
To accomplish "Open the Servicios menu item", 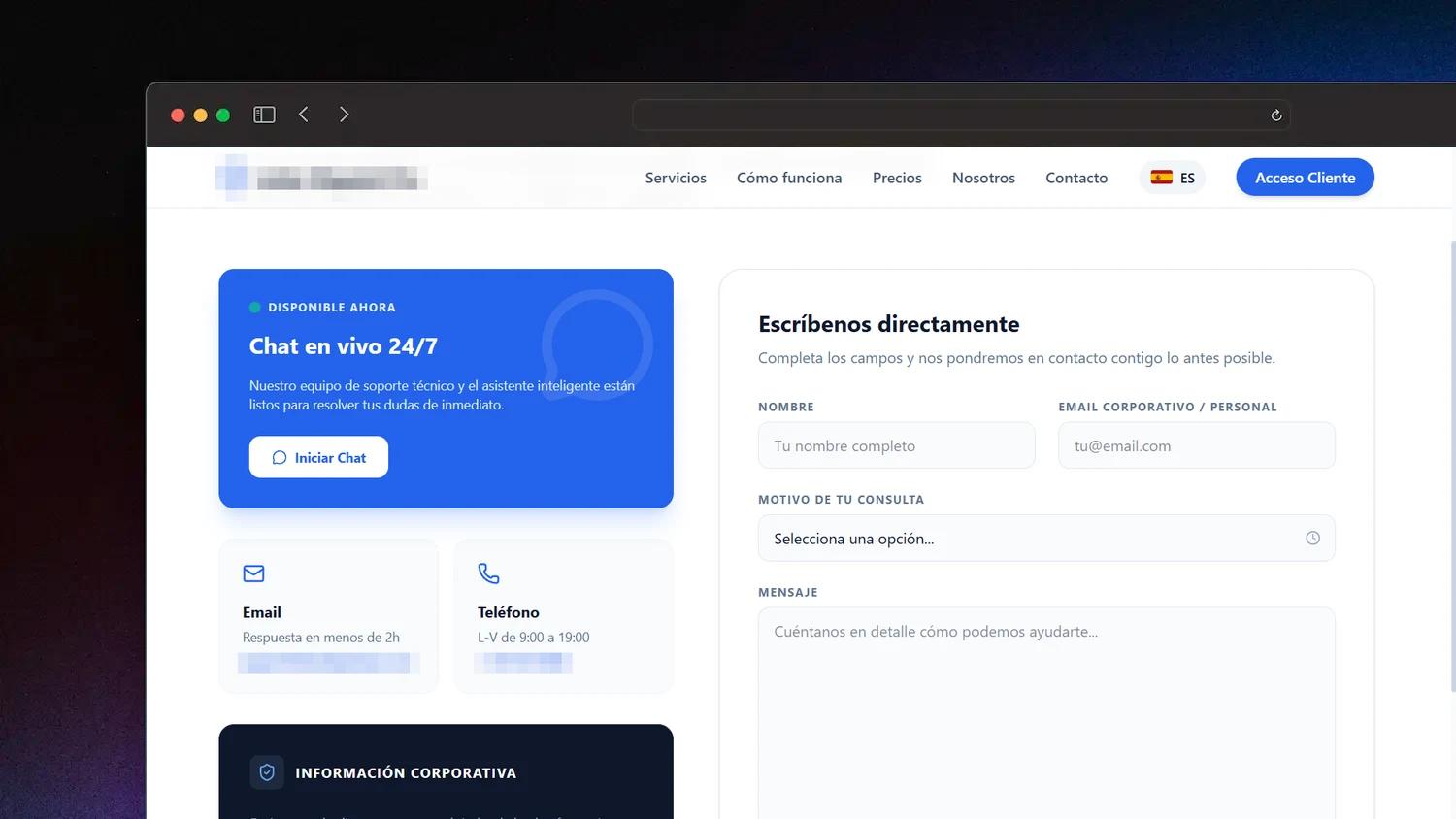I will 676,178.
